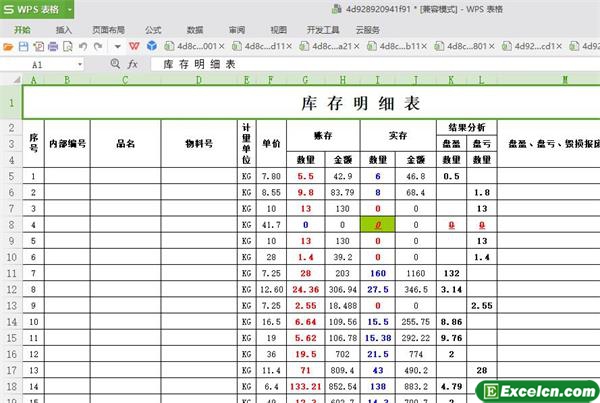Close the 4d8c...d11 document tab

pos(289,46)
